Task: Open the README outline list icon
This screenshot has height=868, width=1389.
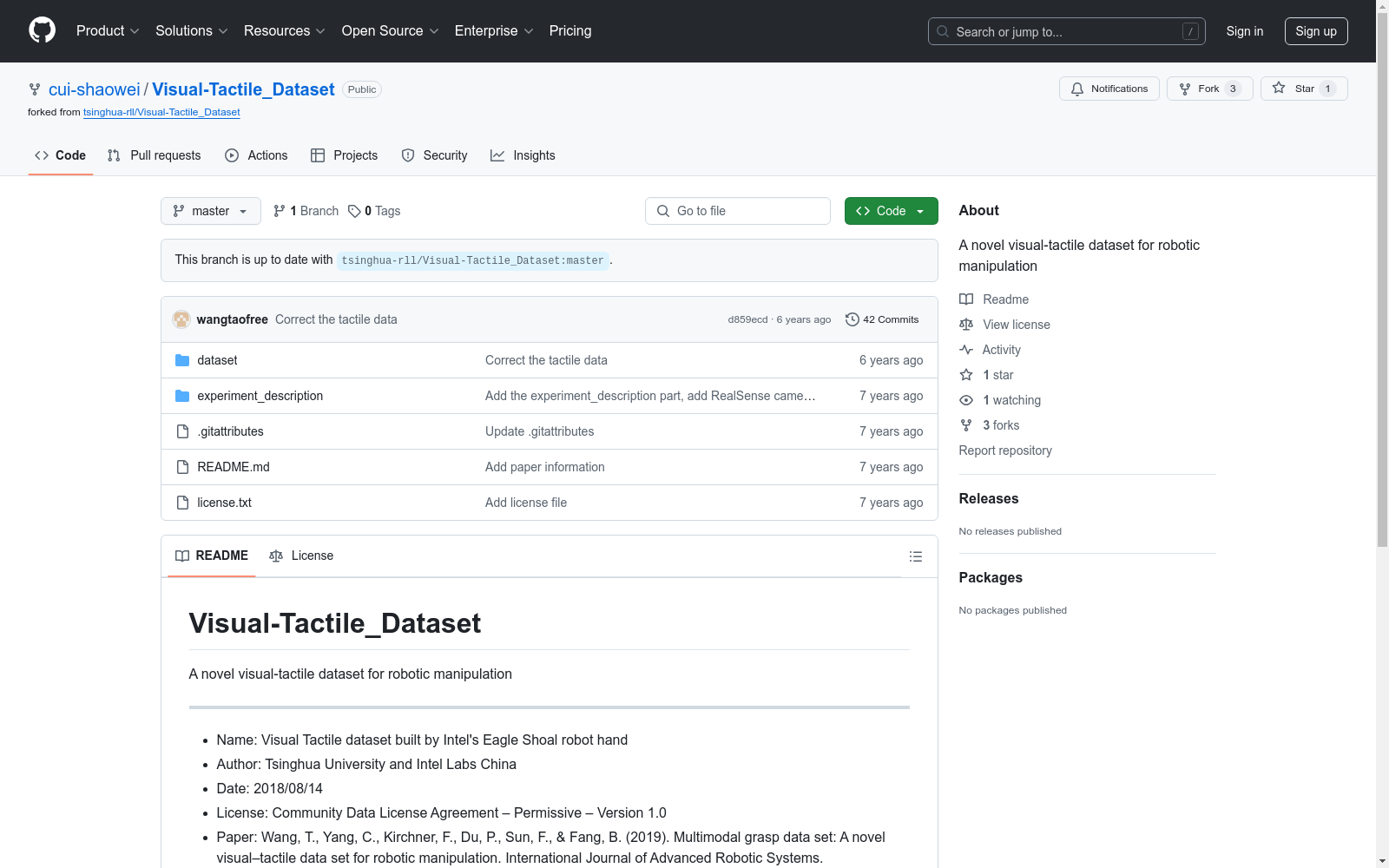Action: 916,556
